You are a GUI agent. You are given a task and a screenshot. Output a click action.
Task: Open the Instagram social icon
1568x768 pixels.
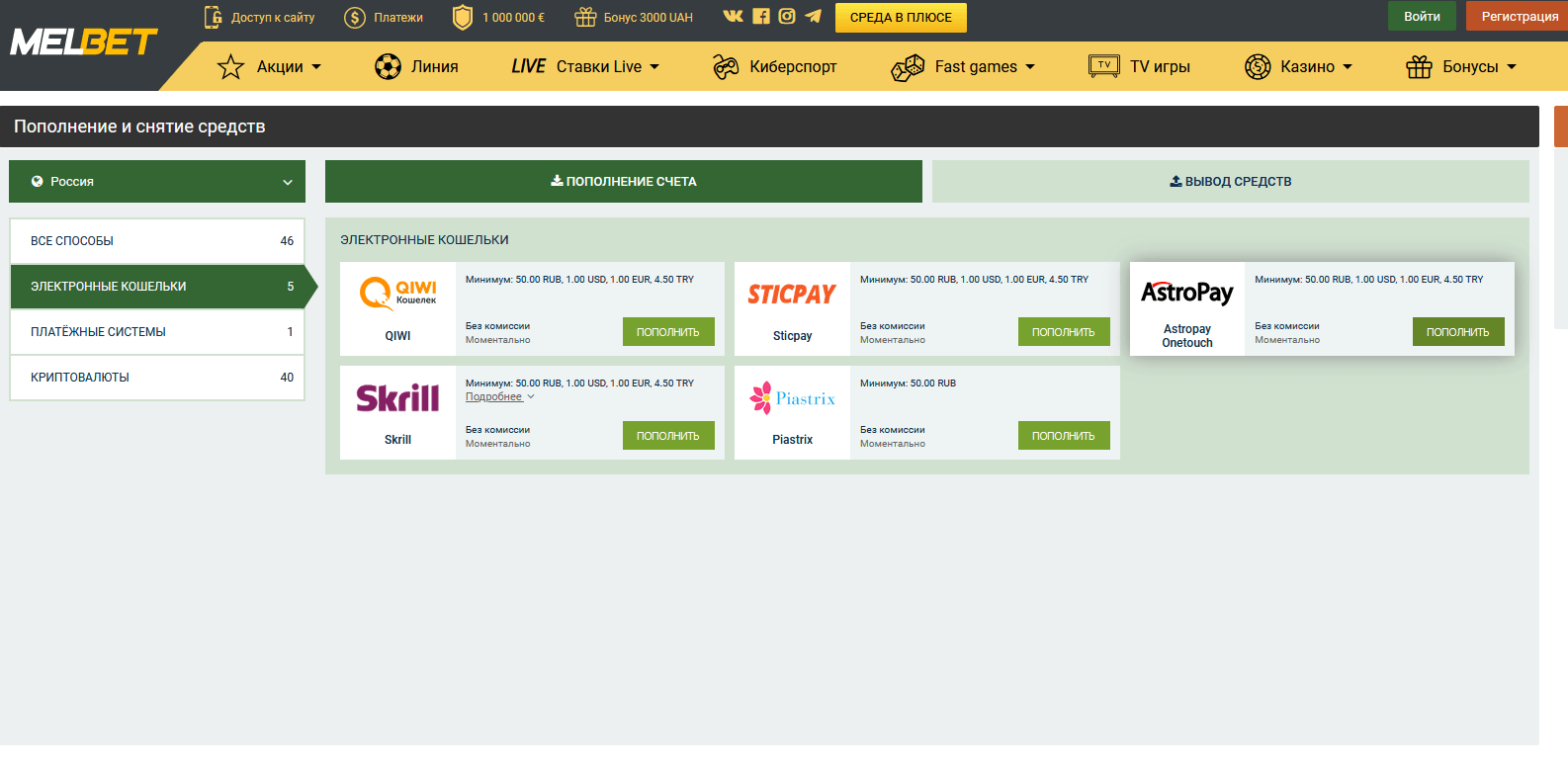pyautogui.click(x=787, y=16)
